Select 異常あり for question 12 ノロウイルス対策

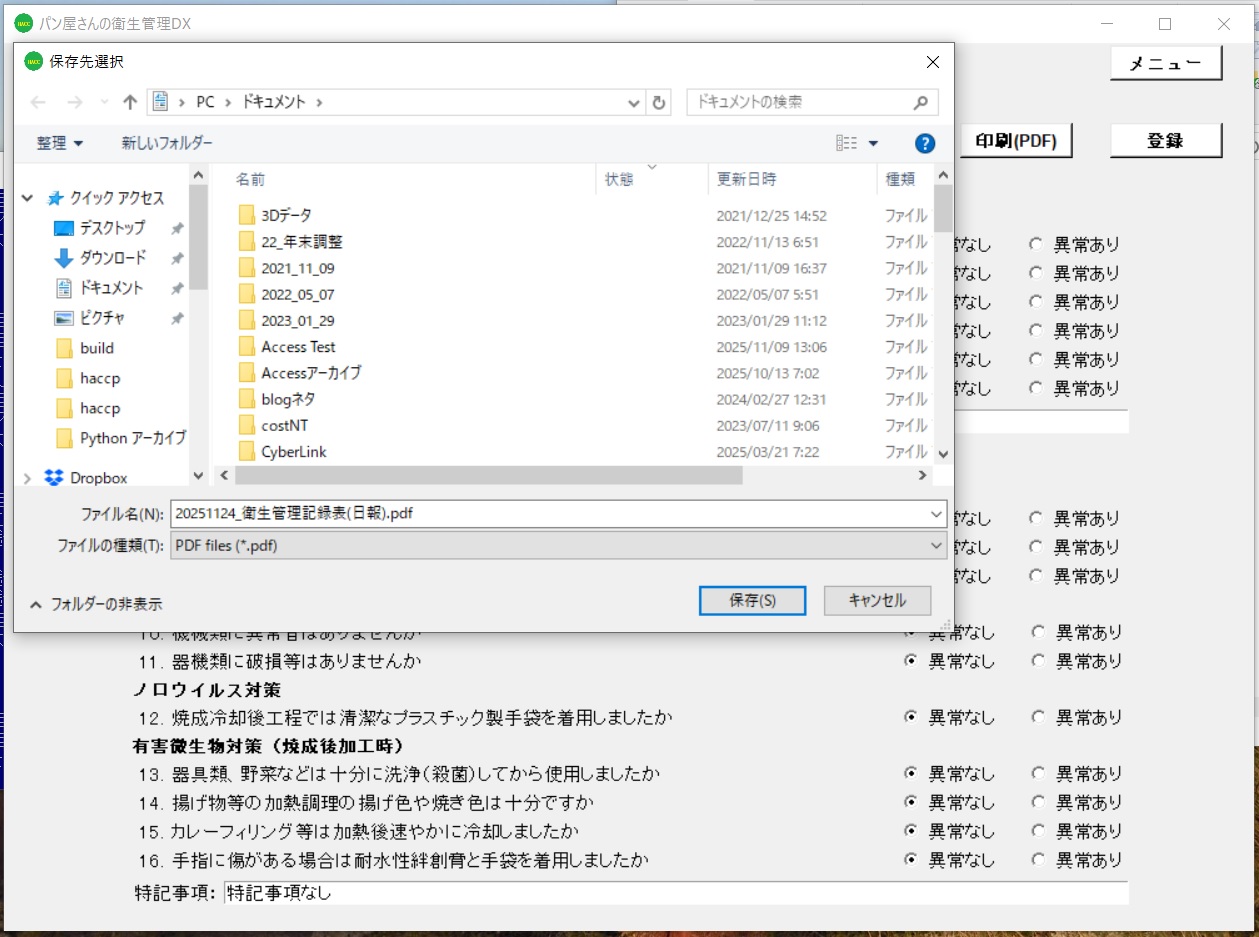coord(1037,717)
